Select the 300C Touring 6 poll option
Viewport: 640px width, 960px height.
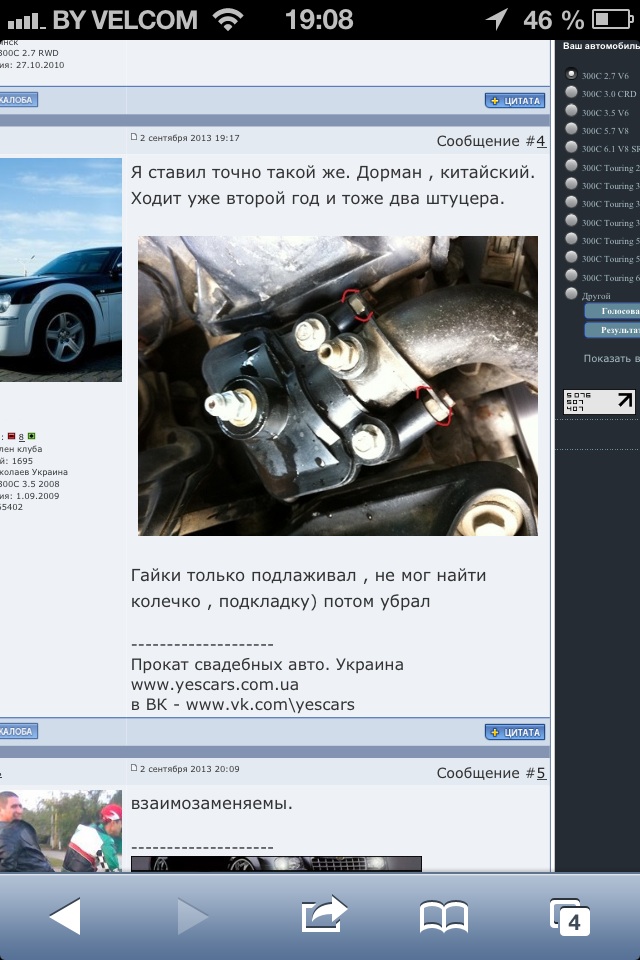click(x=571, y=276)
